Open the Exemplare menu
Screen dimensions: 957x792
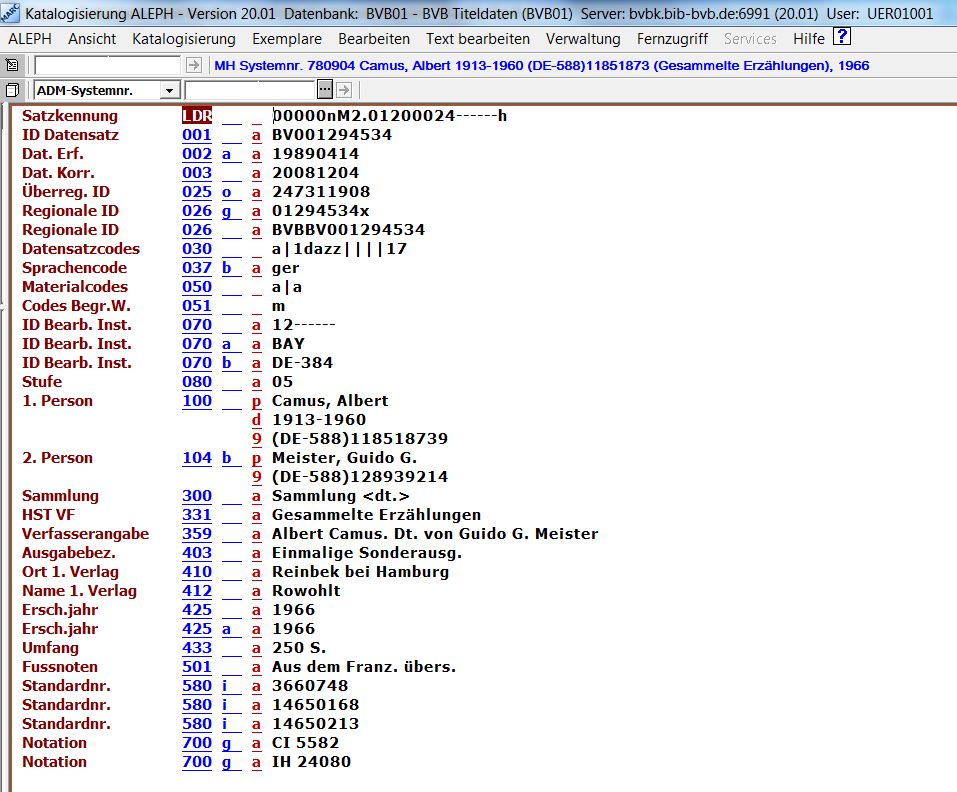286,39
